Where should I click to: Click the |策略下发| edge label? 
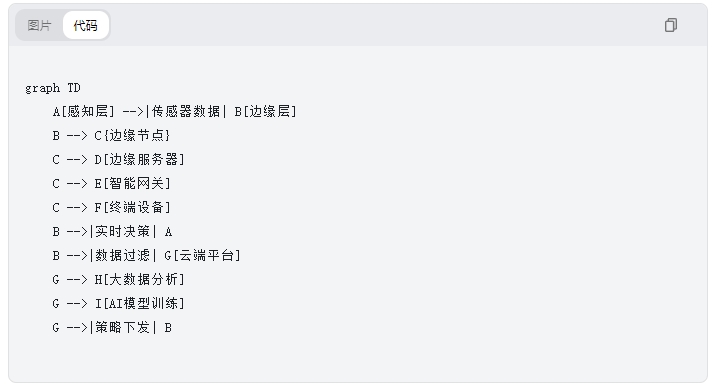123,328
